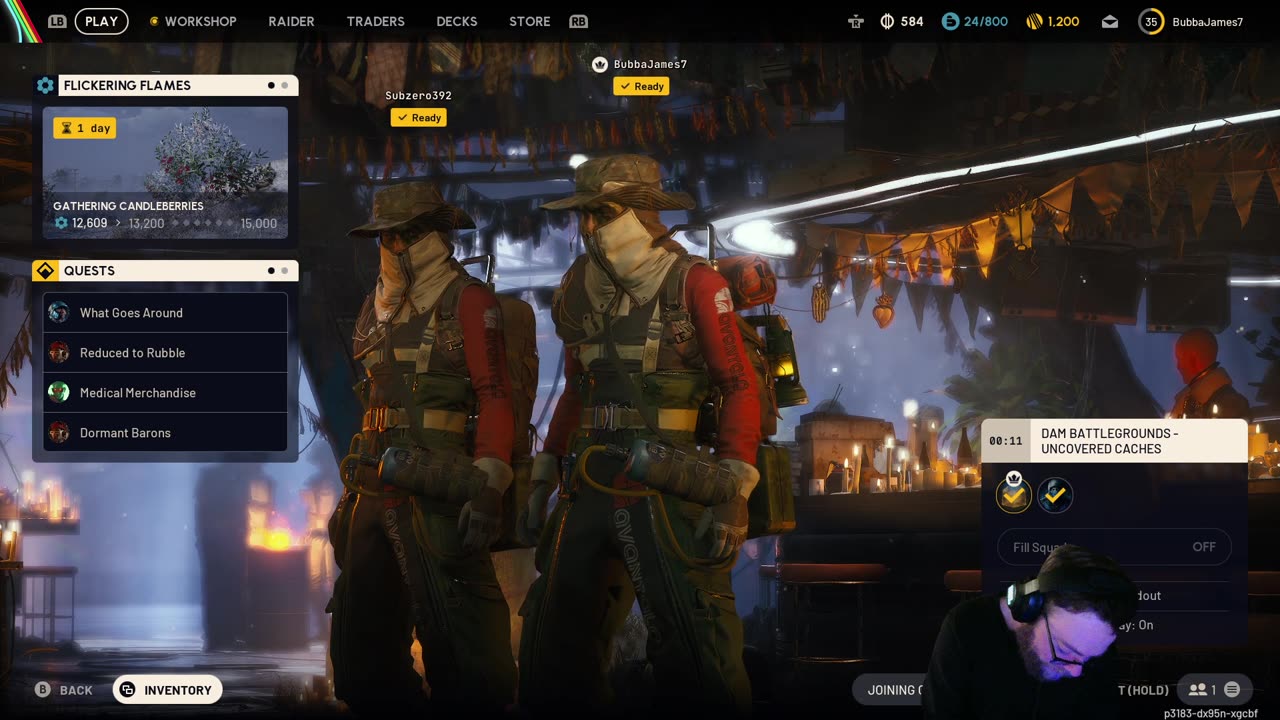1280x720 pixels.
Task: Click the LB bumper icon
Action: pos(58,21)
